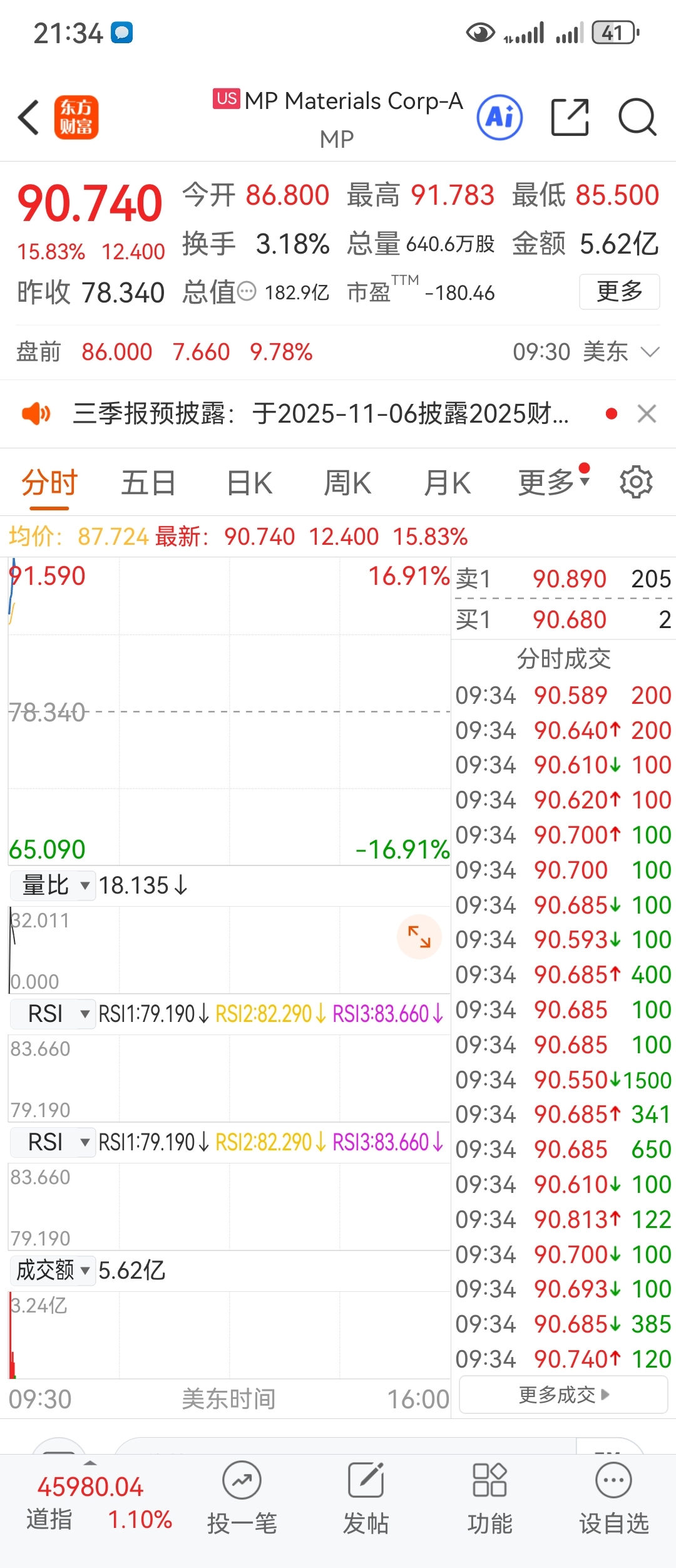
Task: Open the 量比 indicator dropdown
Action: (x=53, y=885)
